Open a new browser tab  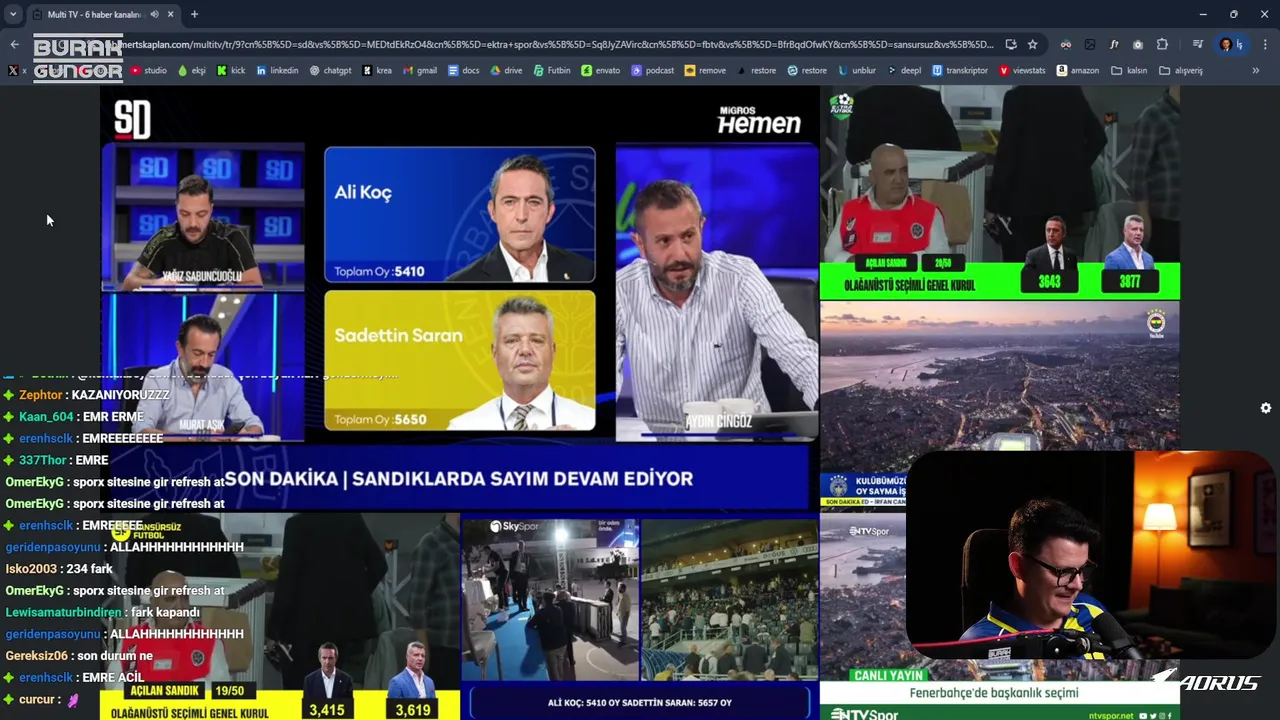(x=194, y=14)
